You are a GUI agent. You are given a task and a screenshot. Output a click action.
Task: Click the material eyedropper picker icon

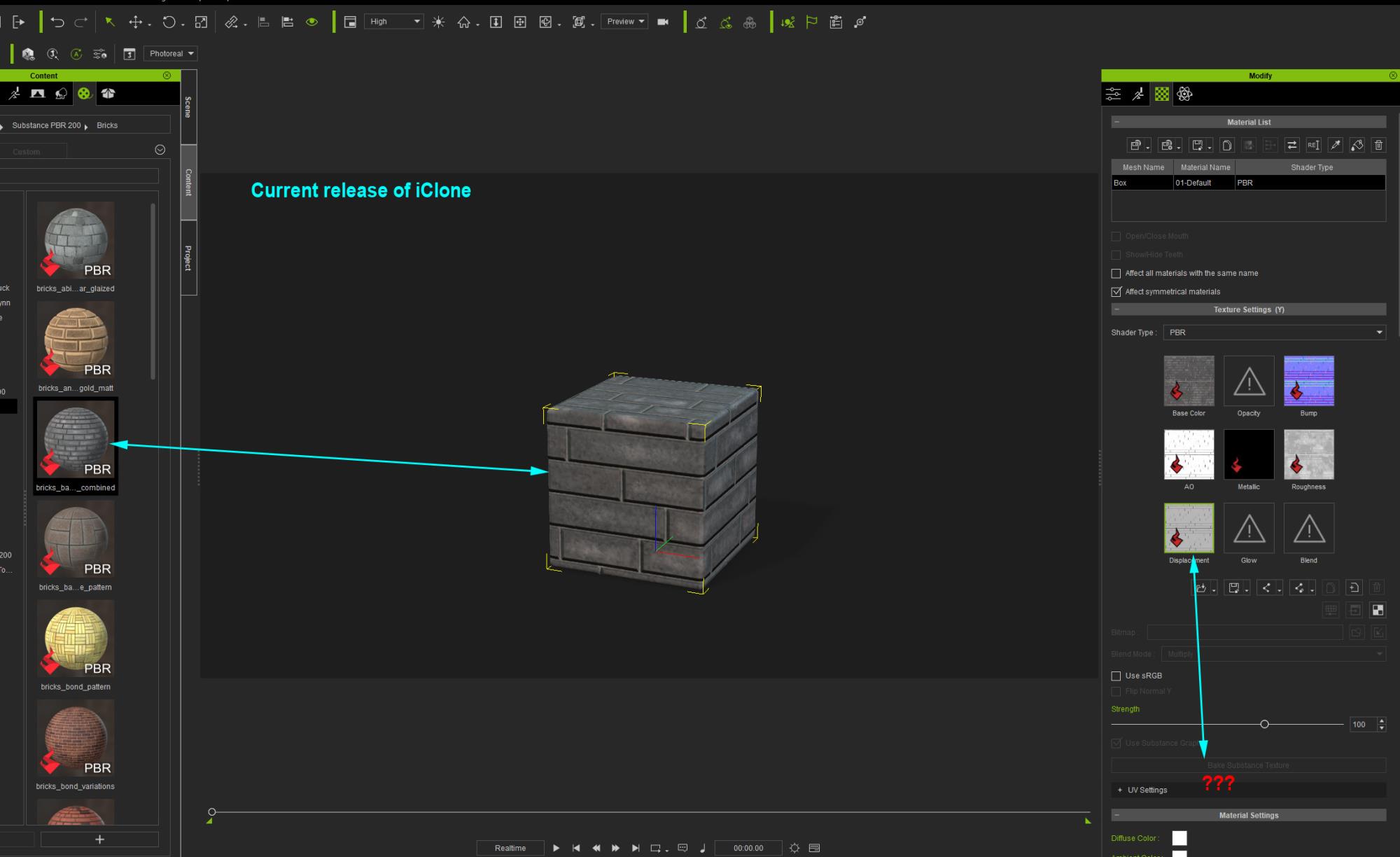pyautogui.click(x=1336, y=145)
